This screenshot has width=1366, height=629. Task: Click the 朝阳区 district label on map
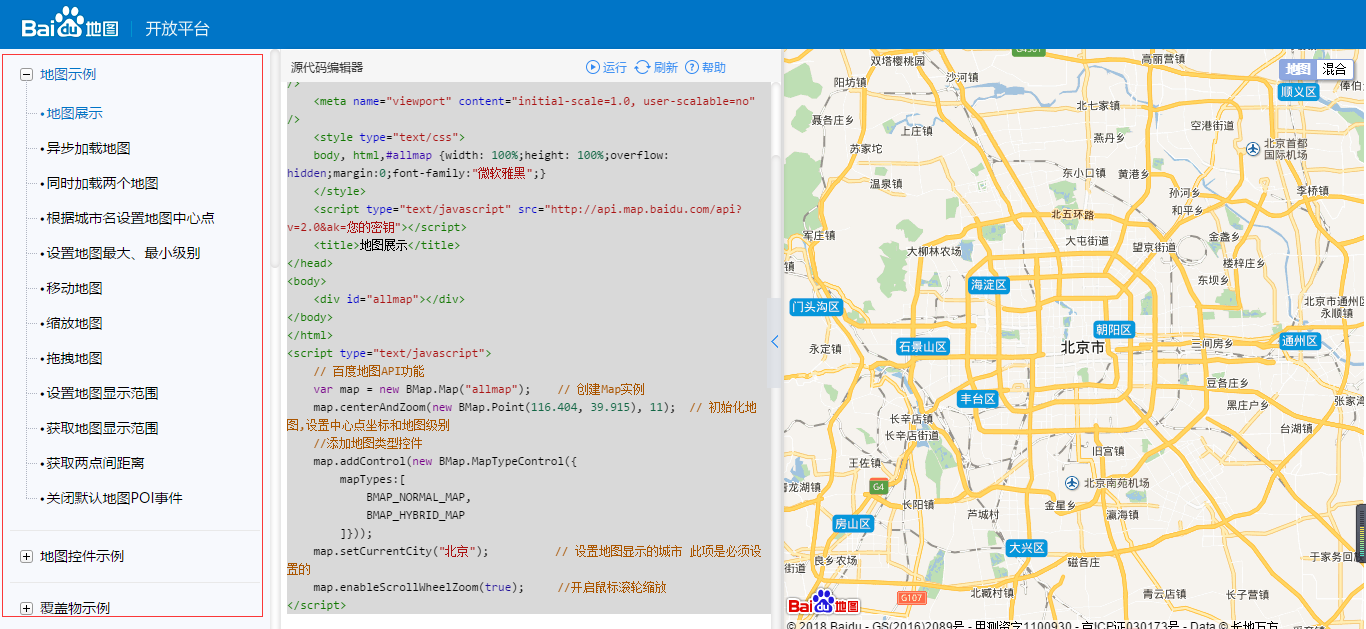[x=1113, y=330]
